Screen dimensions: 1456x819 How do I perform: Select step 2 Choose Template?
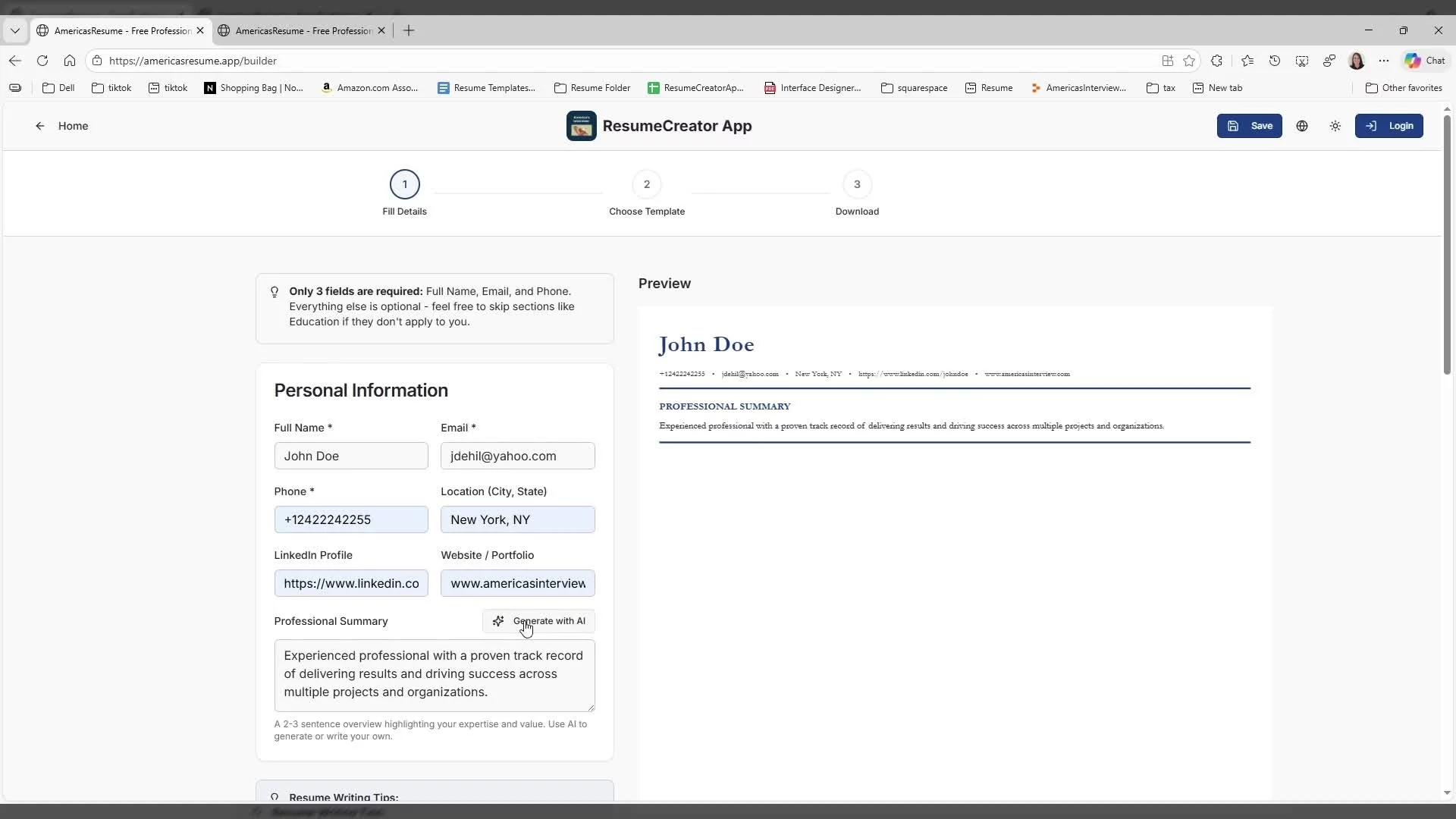click(646, 184)
